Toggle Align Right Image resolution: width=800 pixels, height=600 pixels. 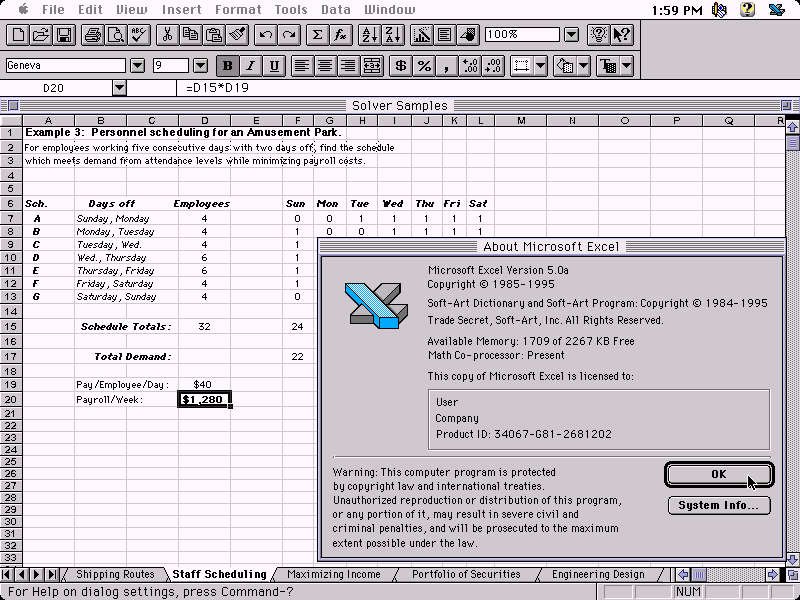point(348,66)
